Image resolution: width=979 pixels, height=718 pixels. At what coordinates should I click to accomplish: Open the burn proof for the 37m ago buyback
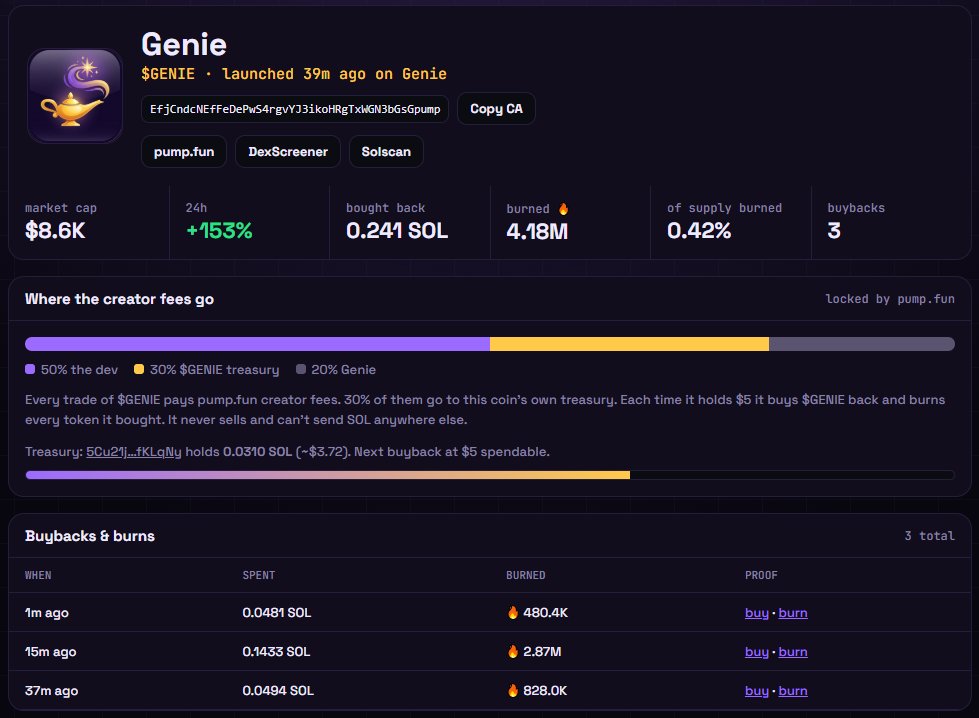(x=793, y=691)
